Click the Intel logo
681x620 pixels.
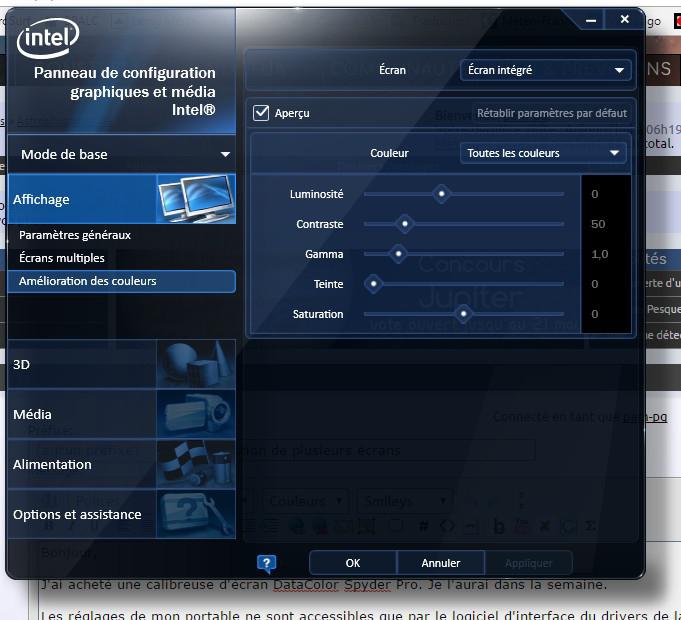tap(48, 38)
